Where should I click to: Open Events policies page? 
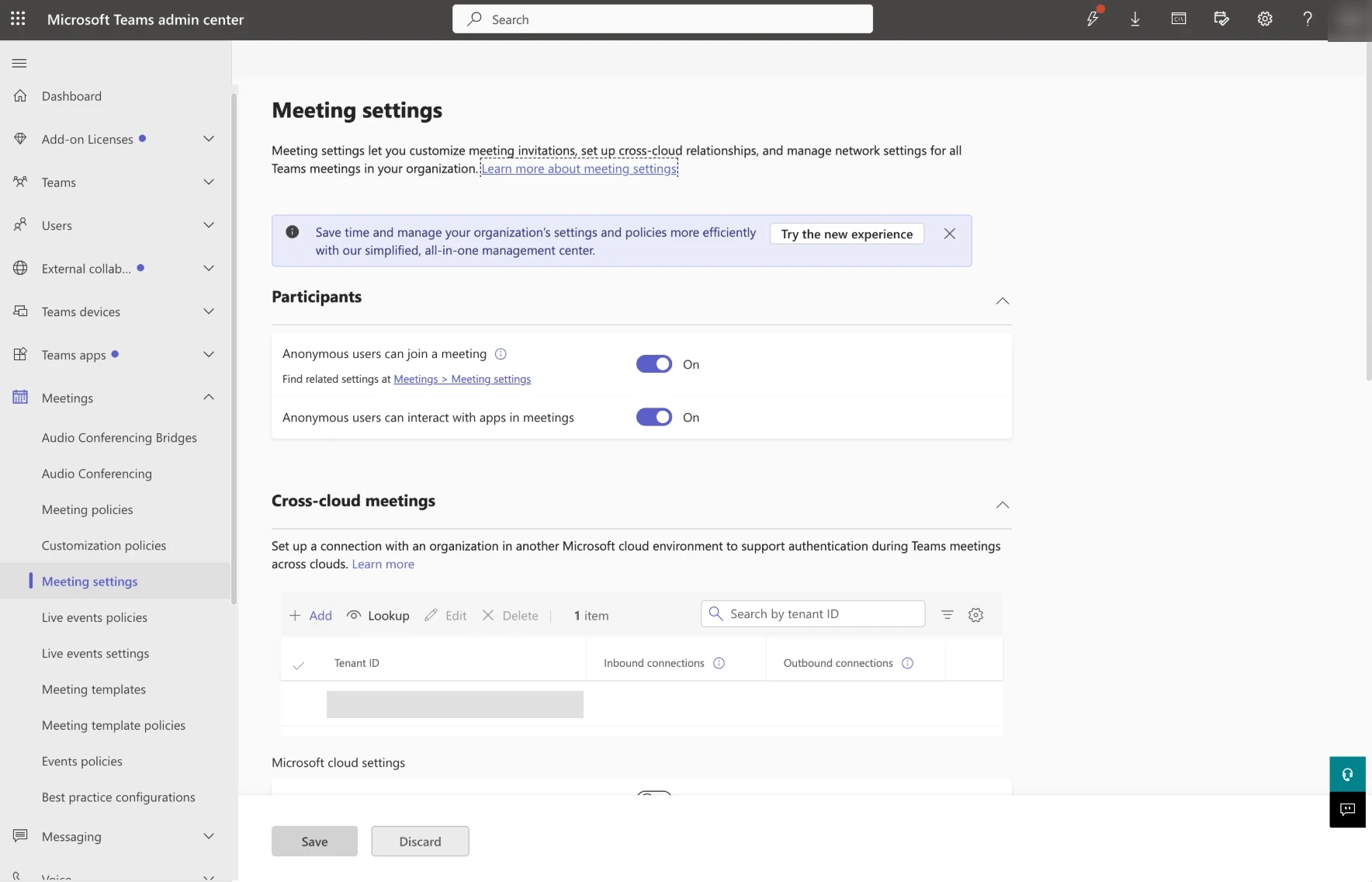pos(82,761)
